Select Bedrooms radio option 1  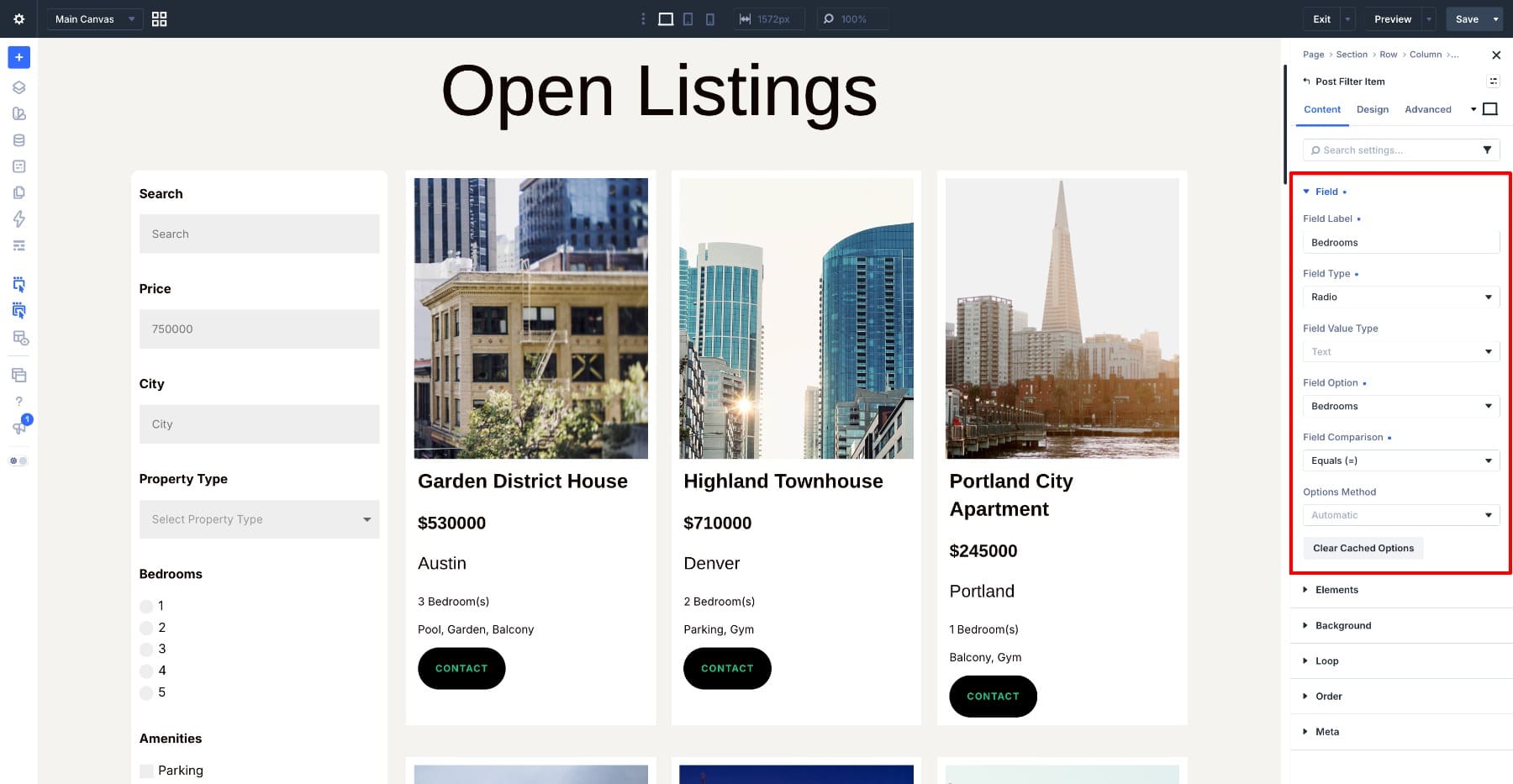[146, 606]
